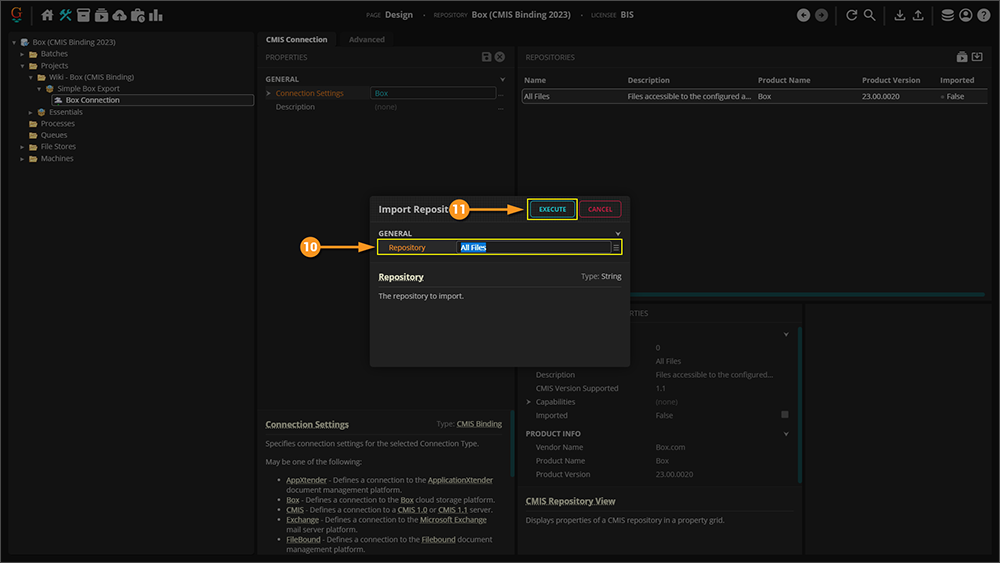Open the Home page icon
Image resolution: width=1000 pixels, height=563 pixels.
(47, 15)
